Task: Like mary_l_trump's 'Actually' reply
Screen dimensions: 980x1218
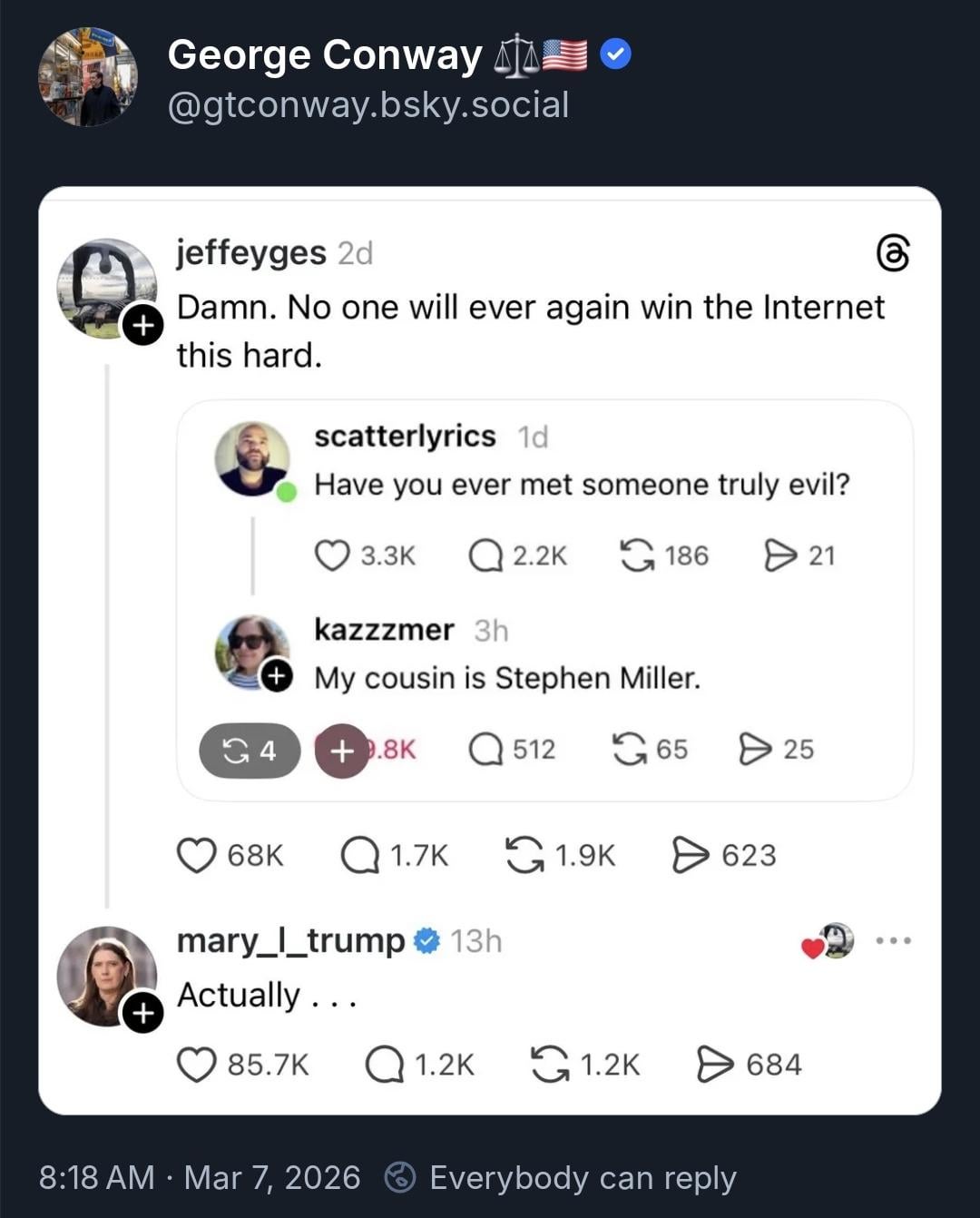Action: (x=196, y=1065)
